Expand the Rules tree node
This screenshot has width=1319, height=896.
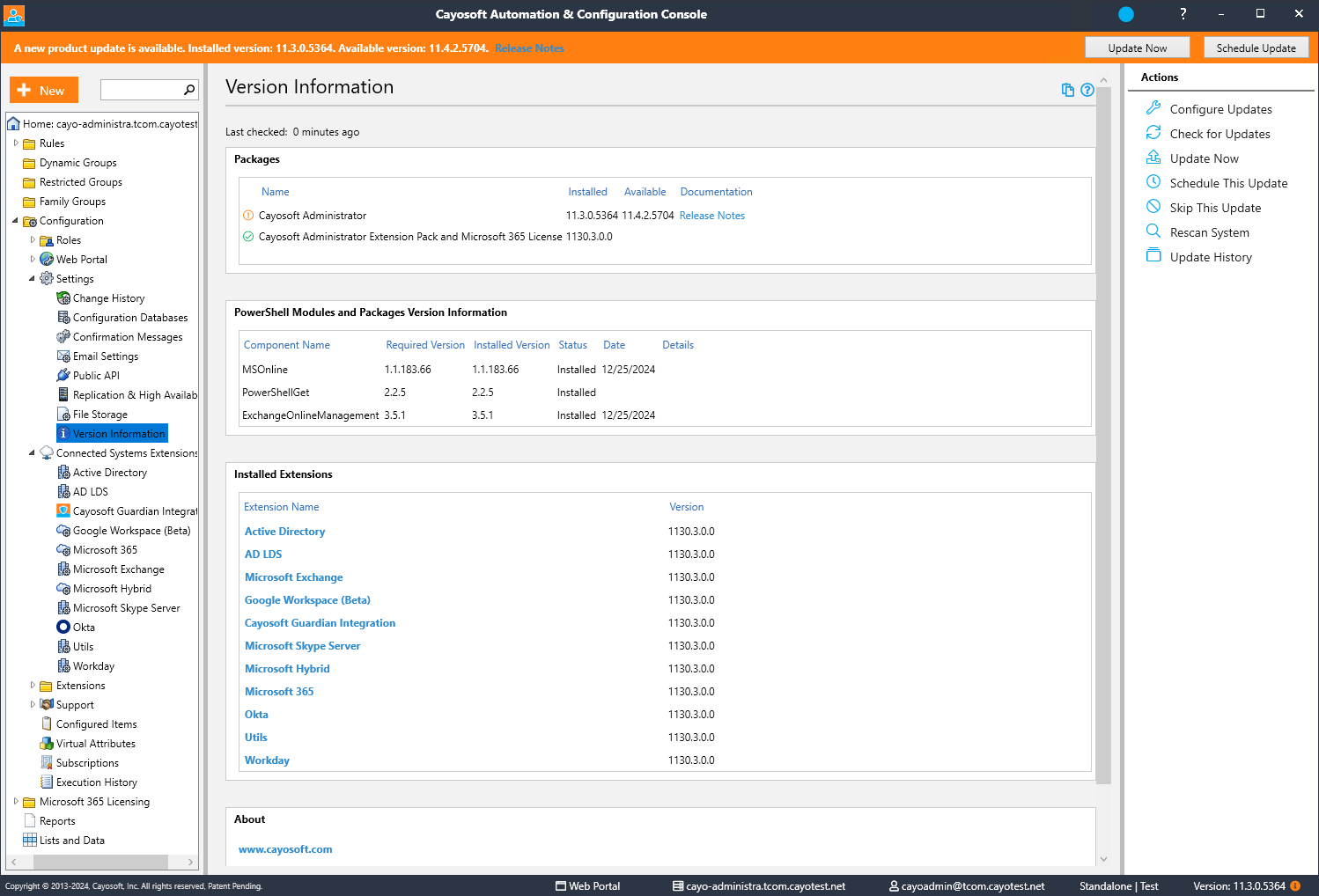click(16, 143)
